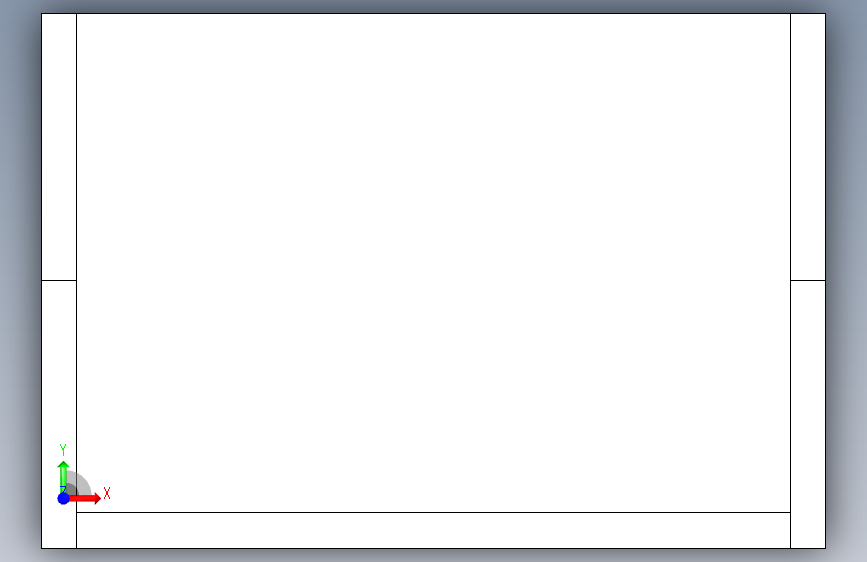Select the right outer edge of the model

826,281
